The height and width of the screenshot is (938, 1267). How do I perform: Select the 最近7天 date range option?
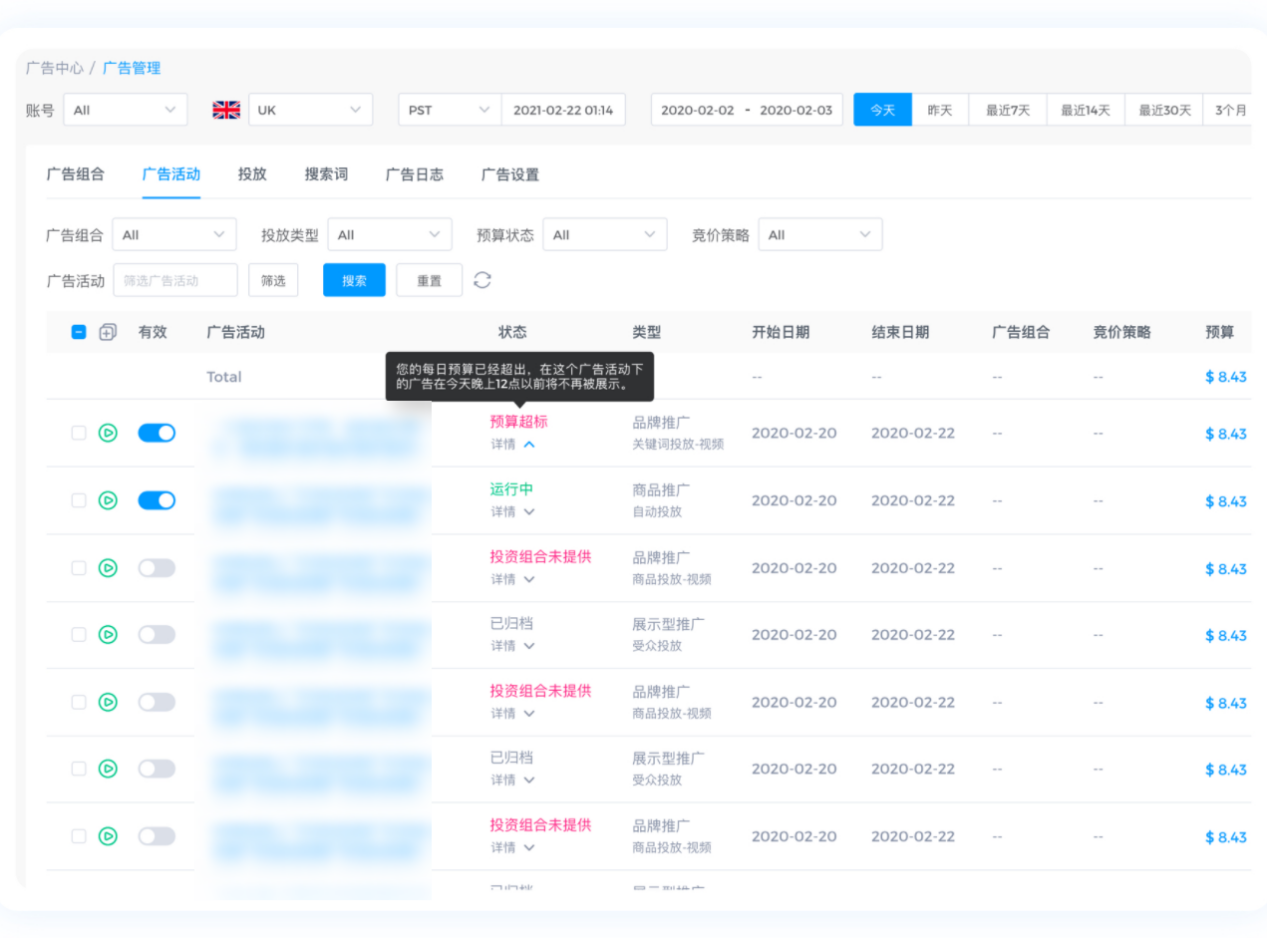[x=1007, y=110]
